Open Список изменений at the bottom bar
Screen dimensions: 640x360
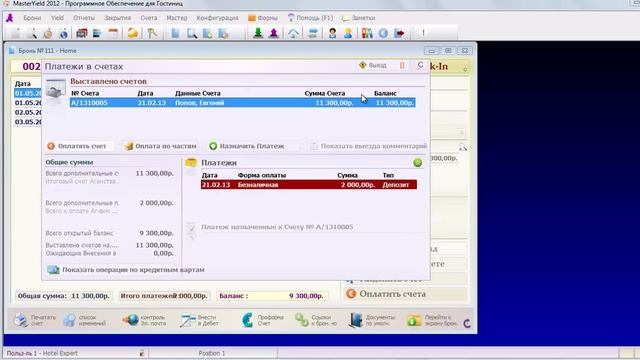[85, 320]
